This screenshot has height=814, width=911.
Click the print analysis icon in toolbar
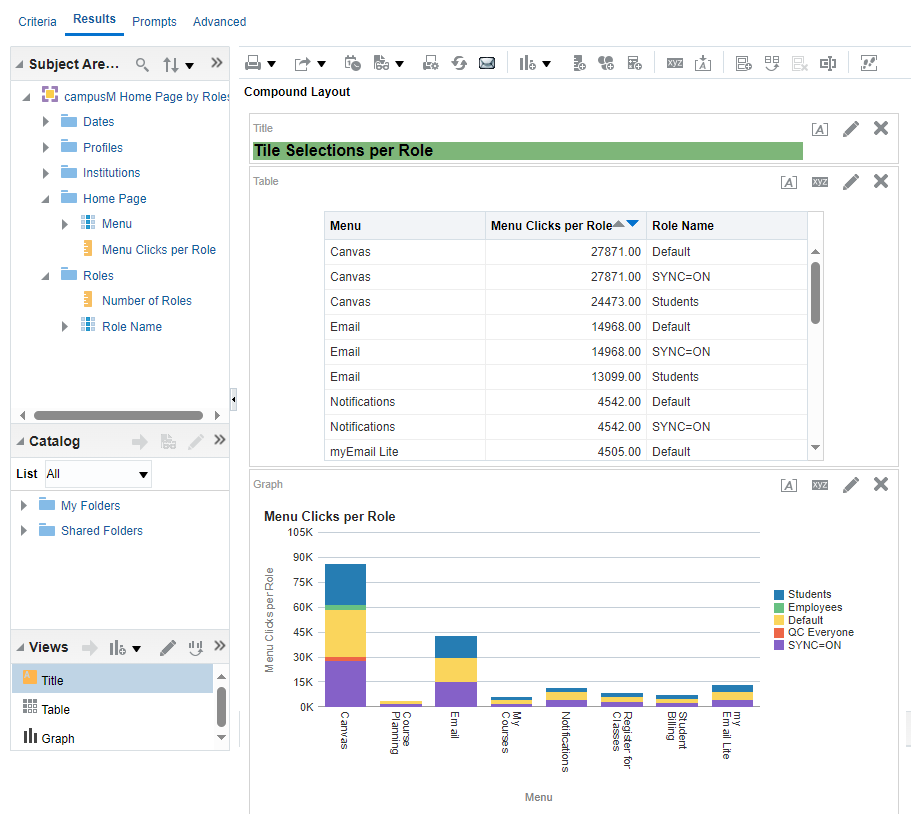point(254,63)
